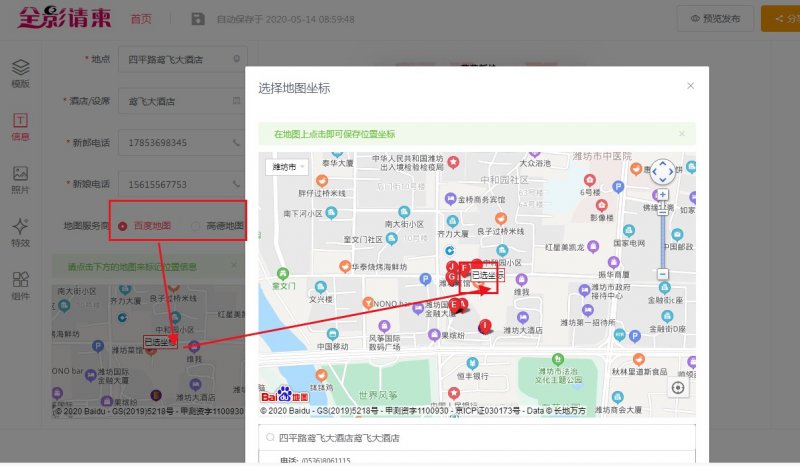Click the locate-me target icon on map
The width and height of the screenshot is (800, 466).
(678, 388)
